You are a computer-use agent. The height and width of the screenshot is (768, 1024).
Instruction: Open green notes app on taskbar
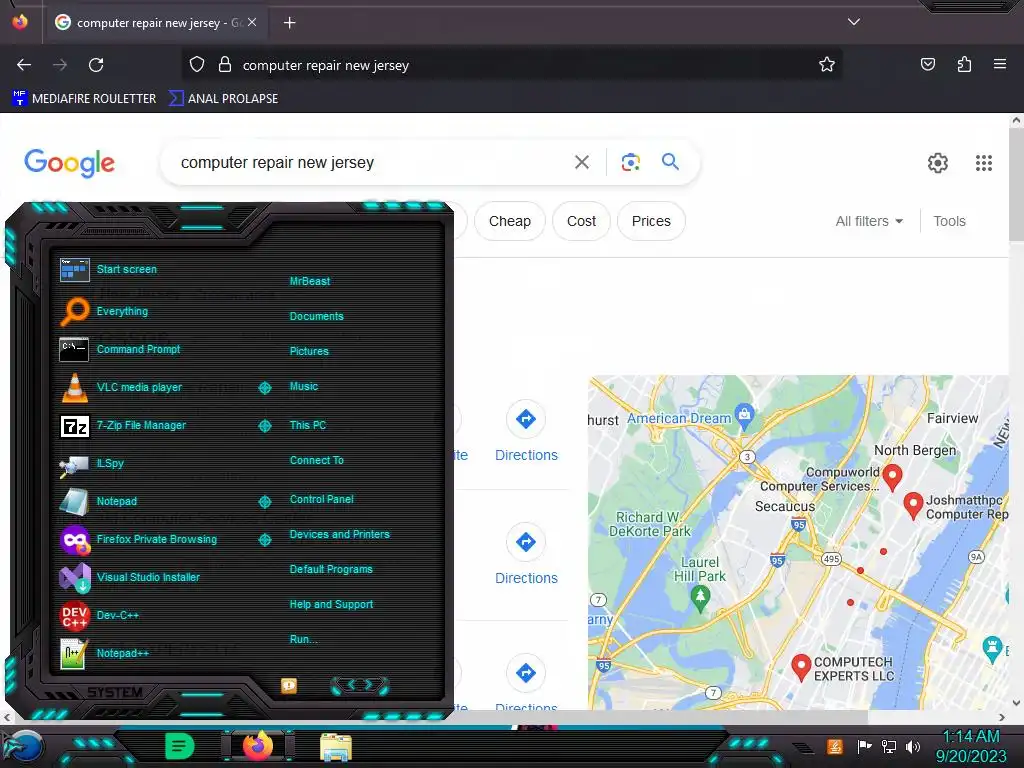pyautogui.click(x=179, y=746)
